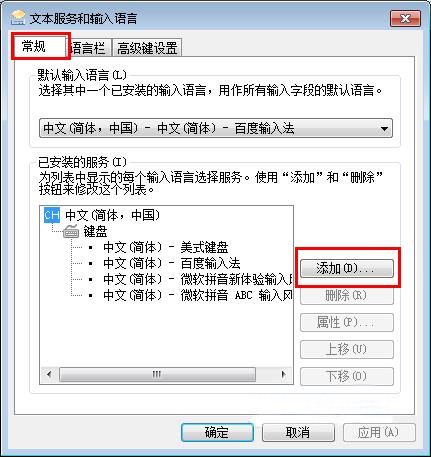Select 中文(简体) - 美式键盘 in list
This screenshot has height=457, width=431.
point(166,247)
